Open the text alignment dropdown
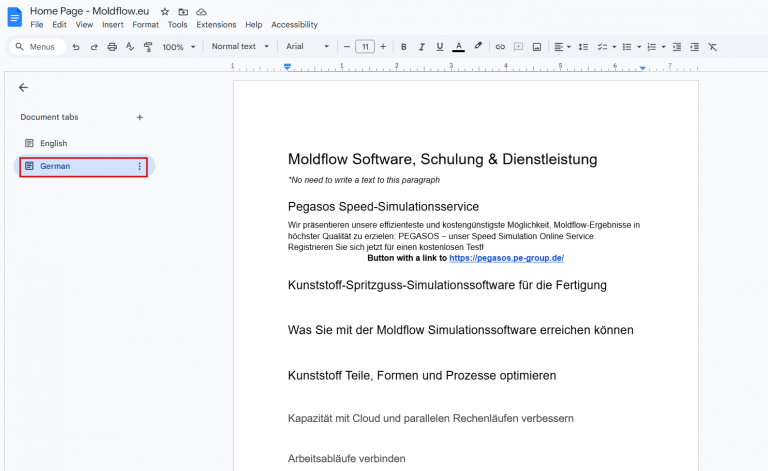Viewport: 768px width, 471px height. [x=562, y=47]
